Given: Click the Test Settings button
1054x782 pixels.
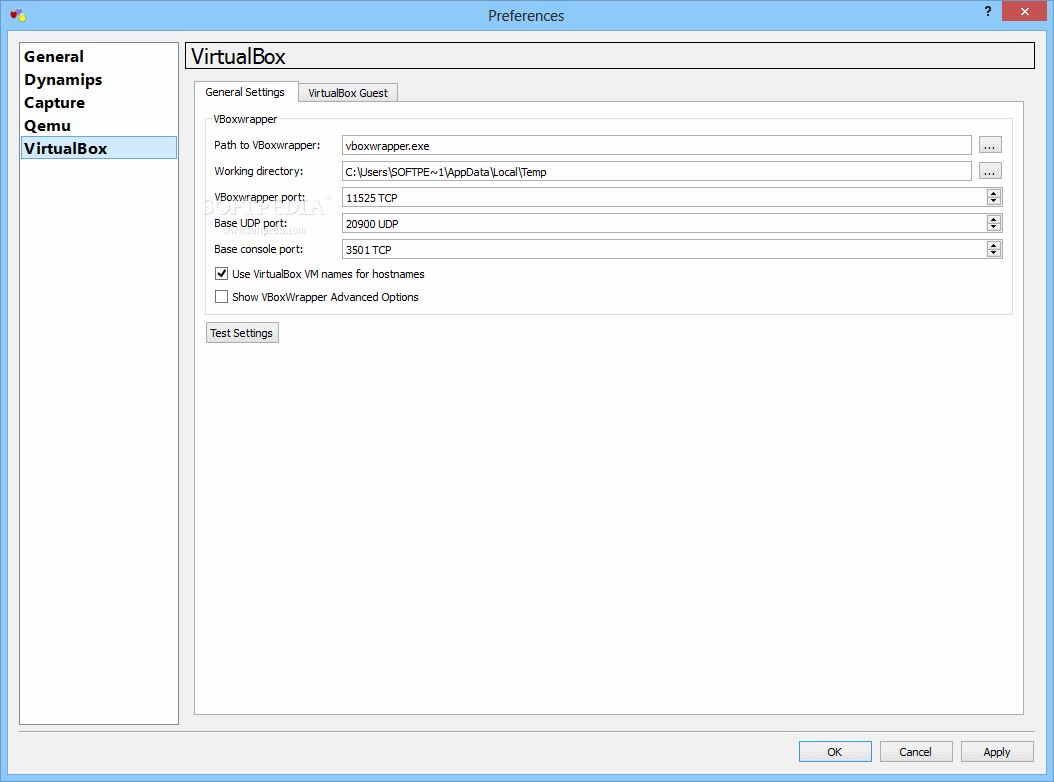Looking at the screenshot, I should click(x=242, y=333).
